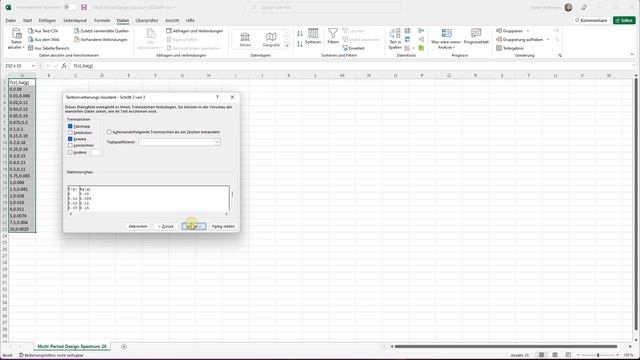Open the Hilfe tab
The height and width of the screenshot is (360, 640).
[x=190, y=20]
